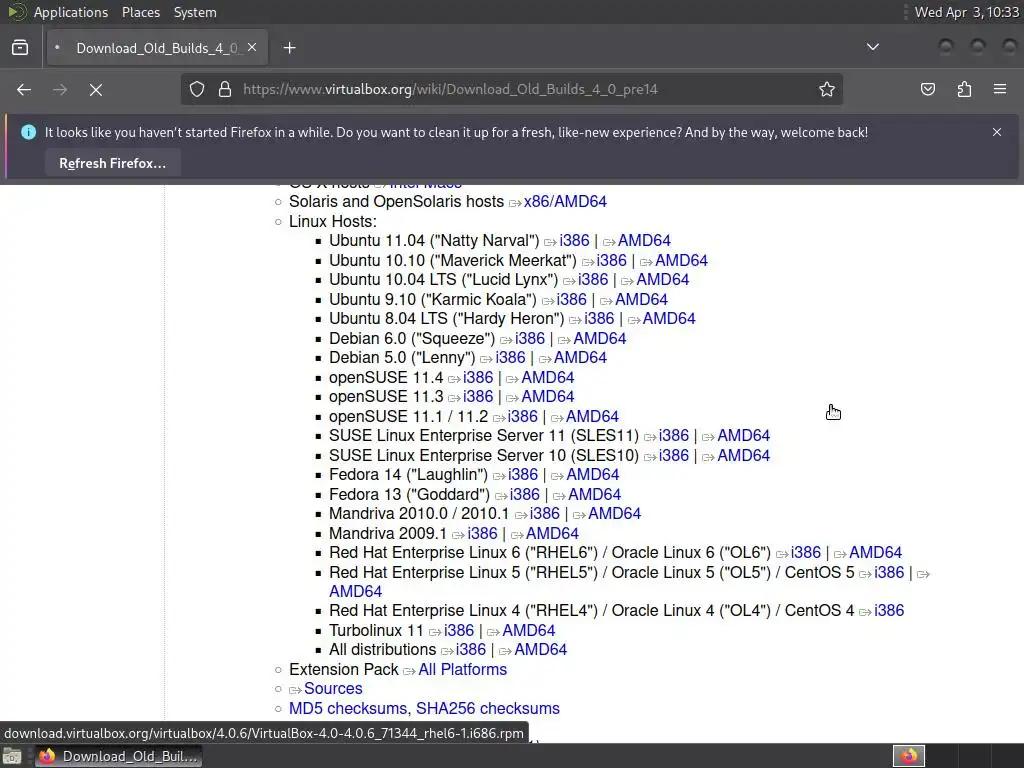Download Ubuntu 8.04 Hardy Heron AMD64
Screen dimensions: 1024x768
pyautogui.click(x=669, y=318)
